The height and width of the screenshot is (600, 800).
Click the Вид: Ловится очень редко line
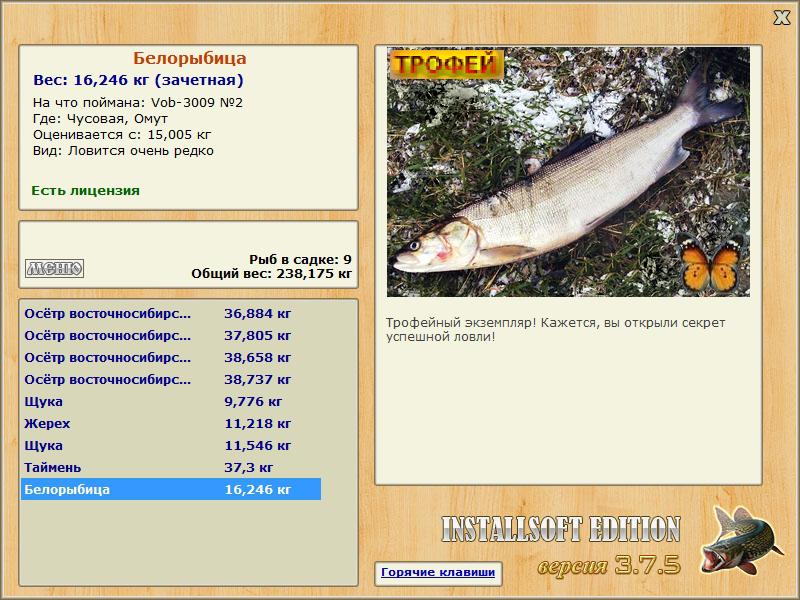pyautogui.click(x=123, y=151)
